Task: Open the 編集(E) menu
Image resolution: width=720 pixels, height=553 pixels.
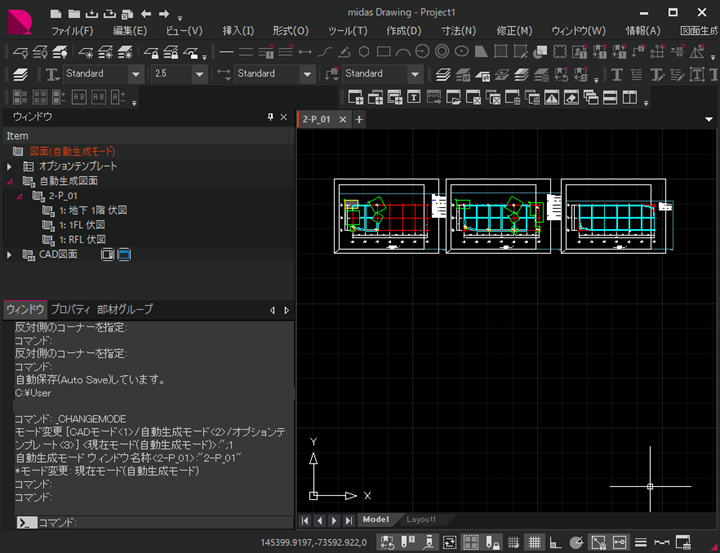Action: (130, 31)
